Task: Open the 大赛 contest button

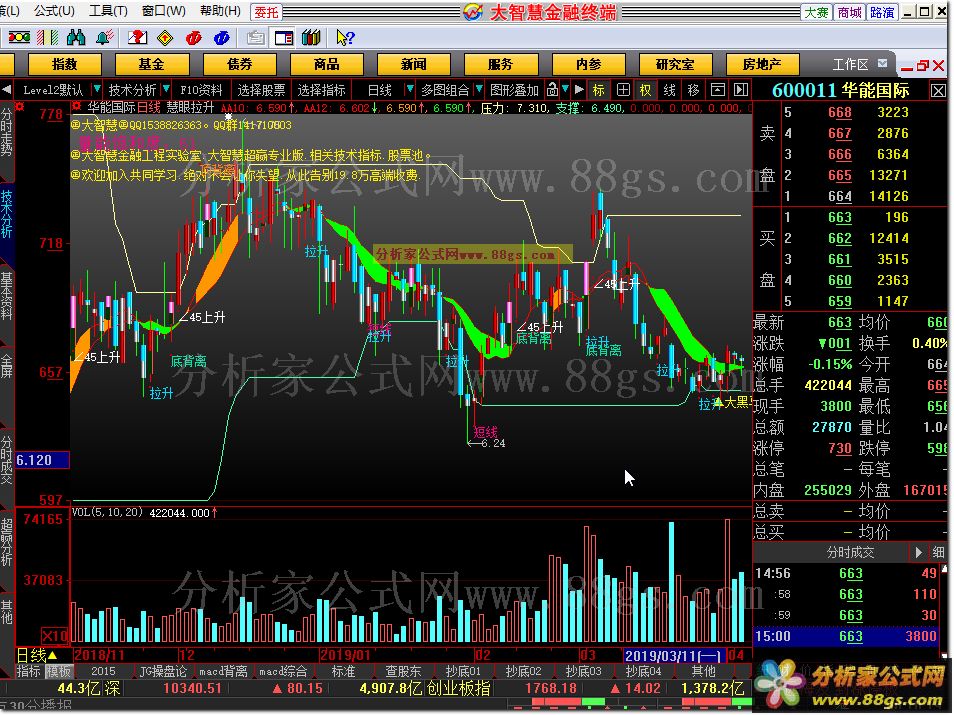Action: 816,12
